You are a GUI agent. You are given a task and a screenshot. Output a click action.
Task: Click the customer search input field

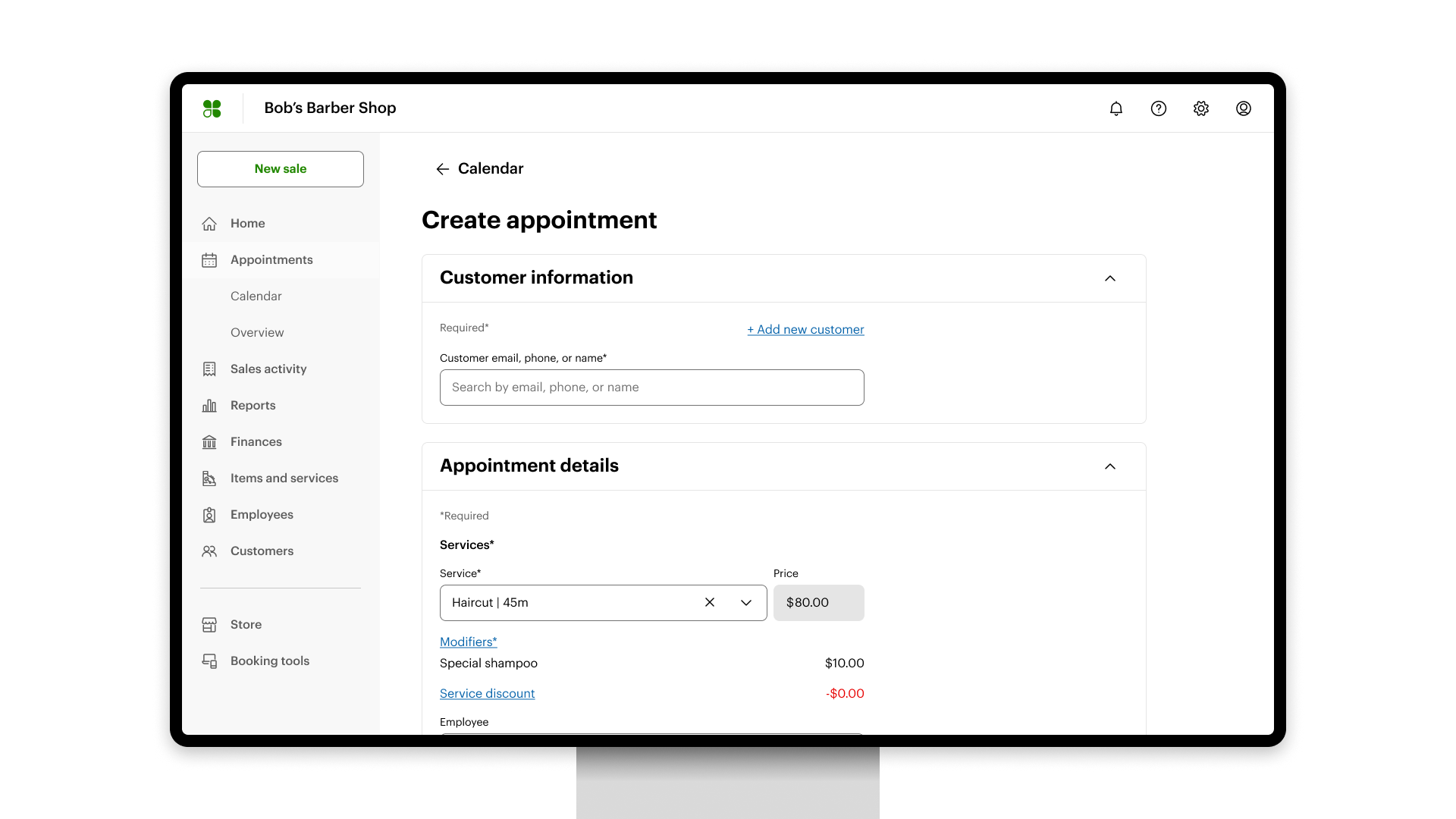click(651, 388)
